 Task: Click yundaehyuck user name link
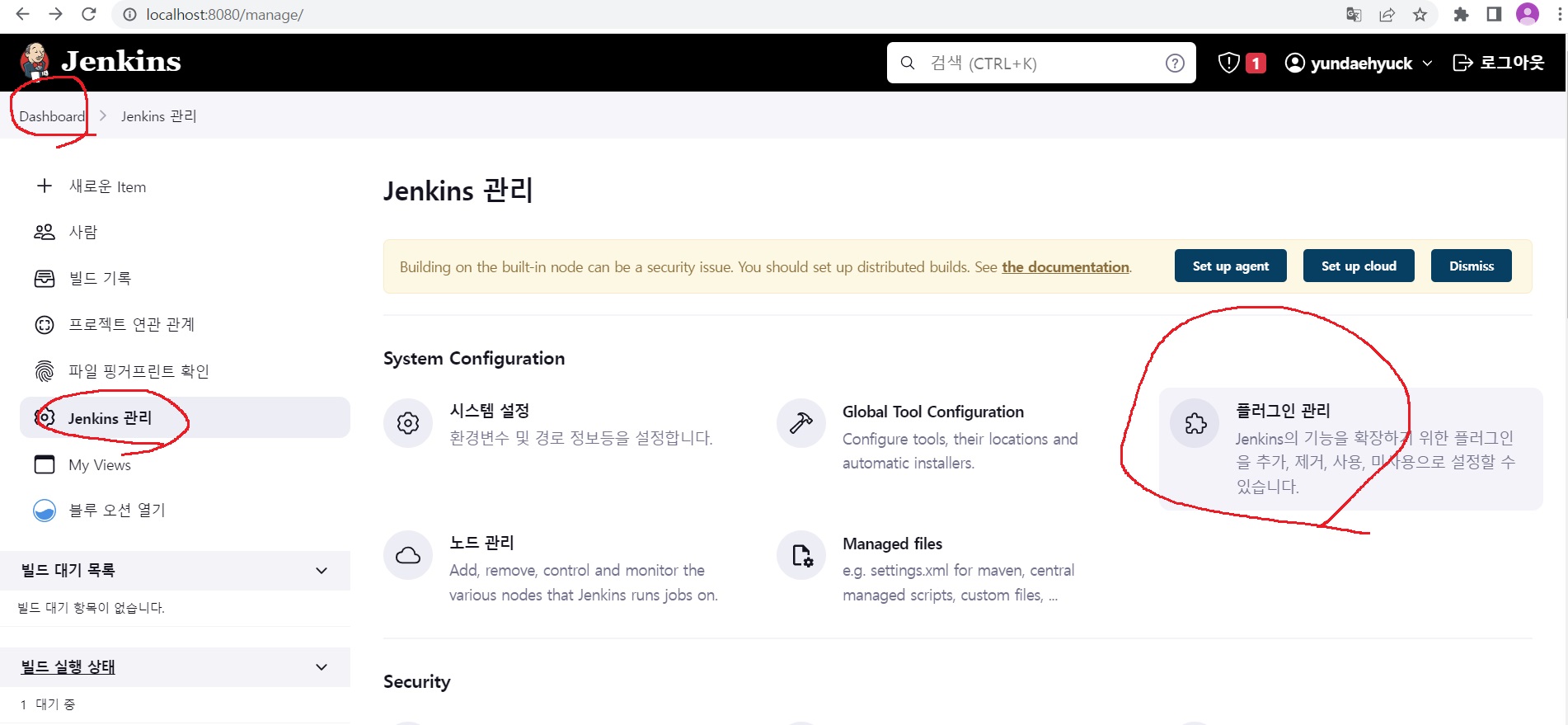coord(1361,64)
